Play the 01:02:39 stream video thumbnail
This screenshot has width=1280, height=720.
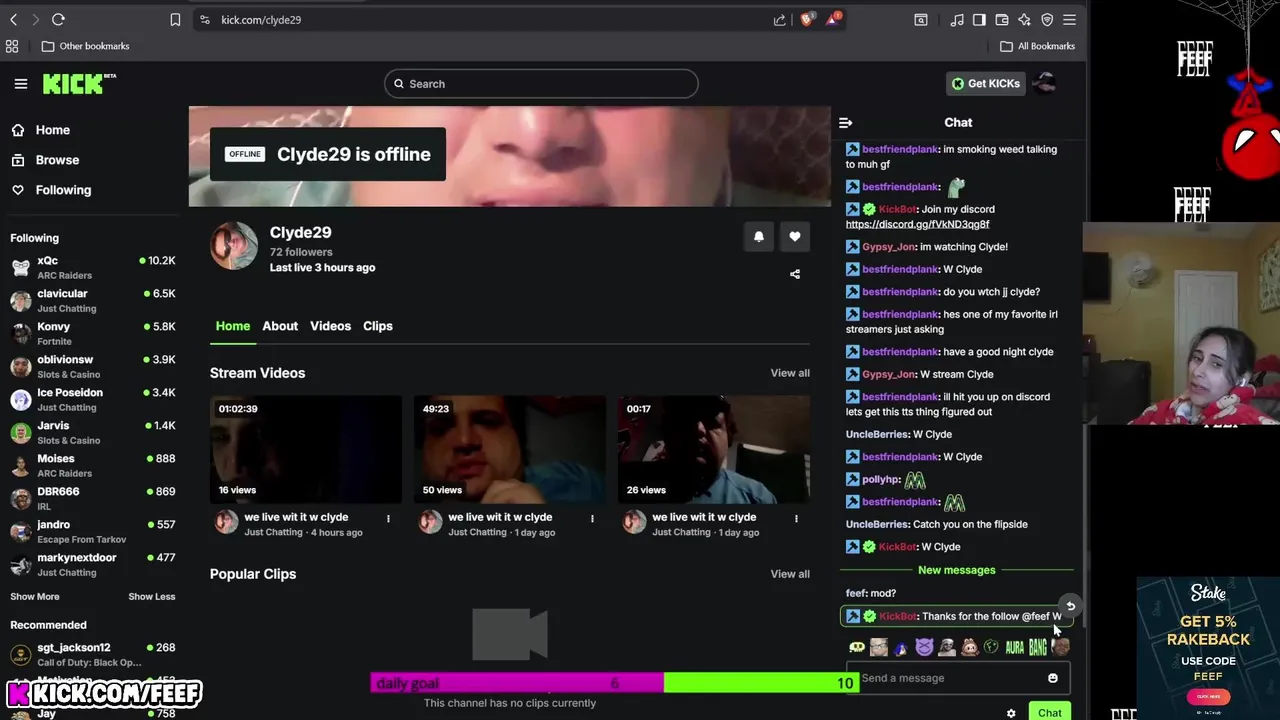click(305, 449)
